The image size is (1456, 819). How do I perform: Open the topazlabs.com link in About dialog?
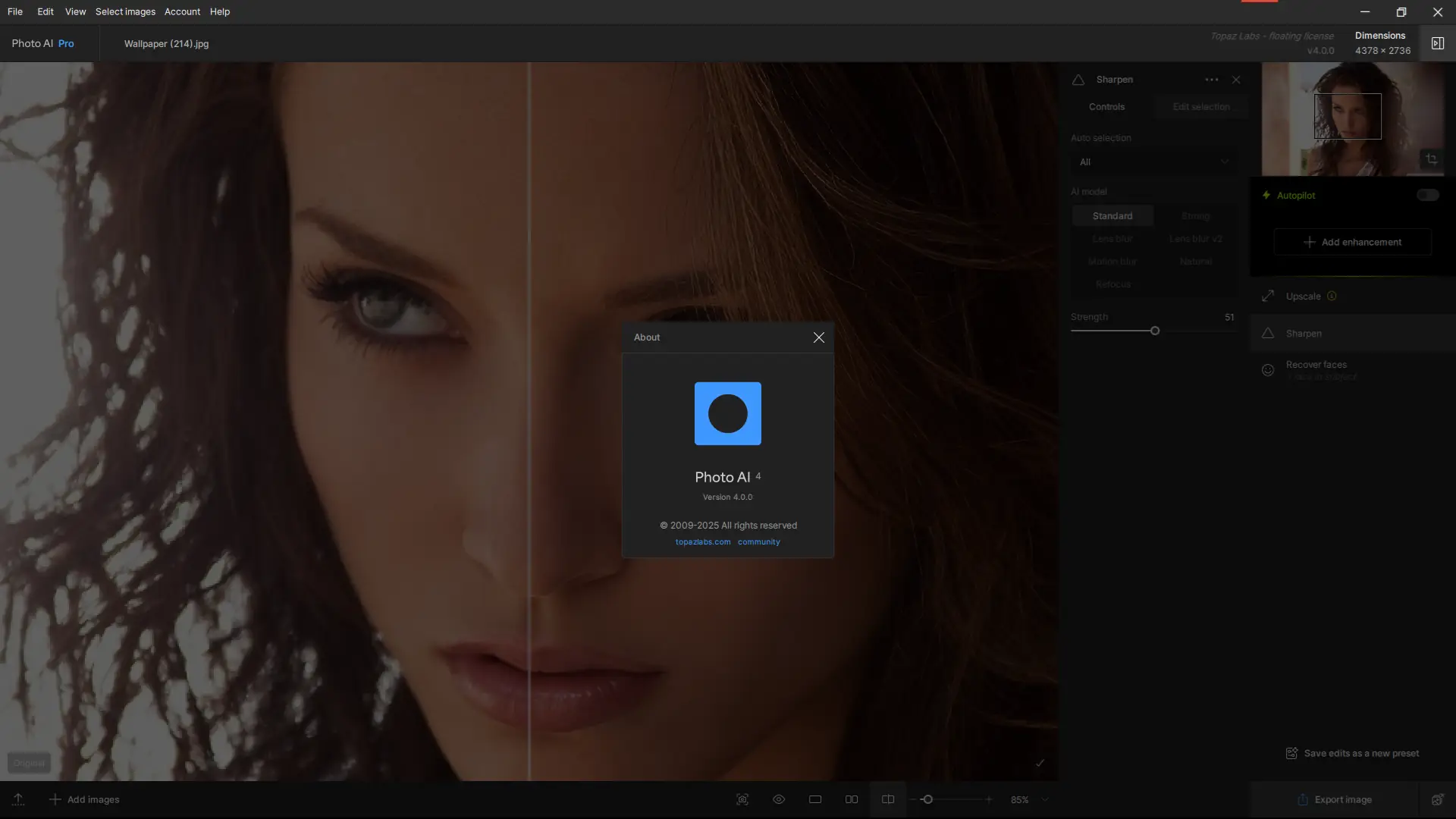tap(702, 541)
